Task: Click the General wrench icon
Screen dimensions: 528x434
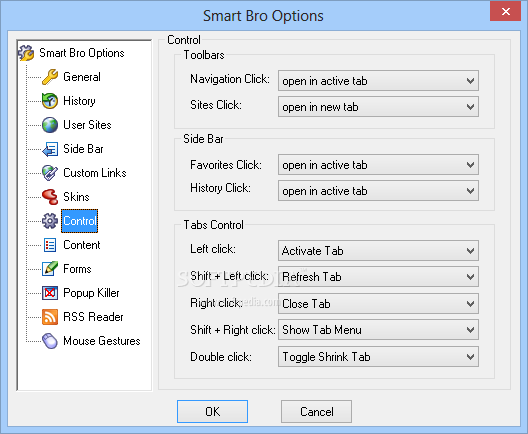Action: click(x=50, y=77)
